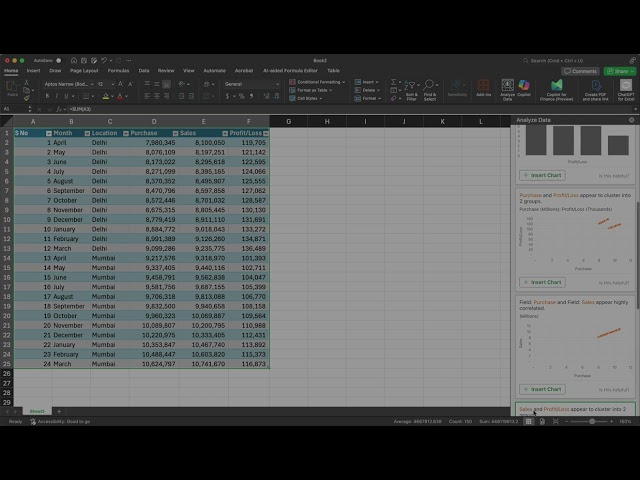Click Insert Chart under the Profit/Loss bar chart
The image size is (640, 480).
tap(542, 175)
